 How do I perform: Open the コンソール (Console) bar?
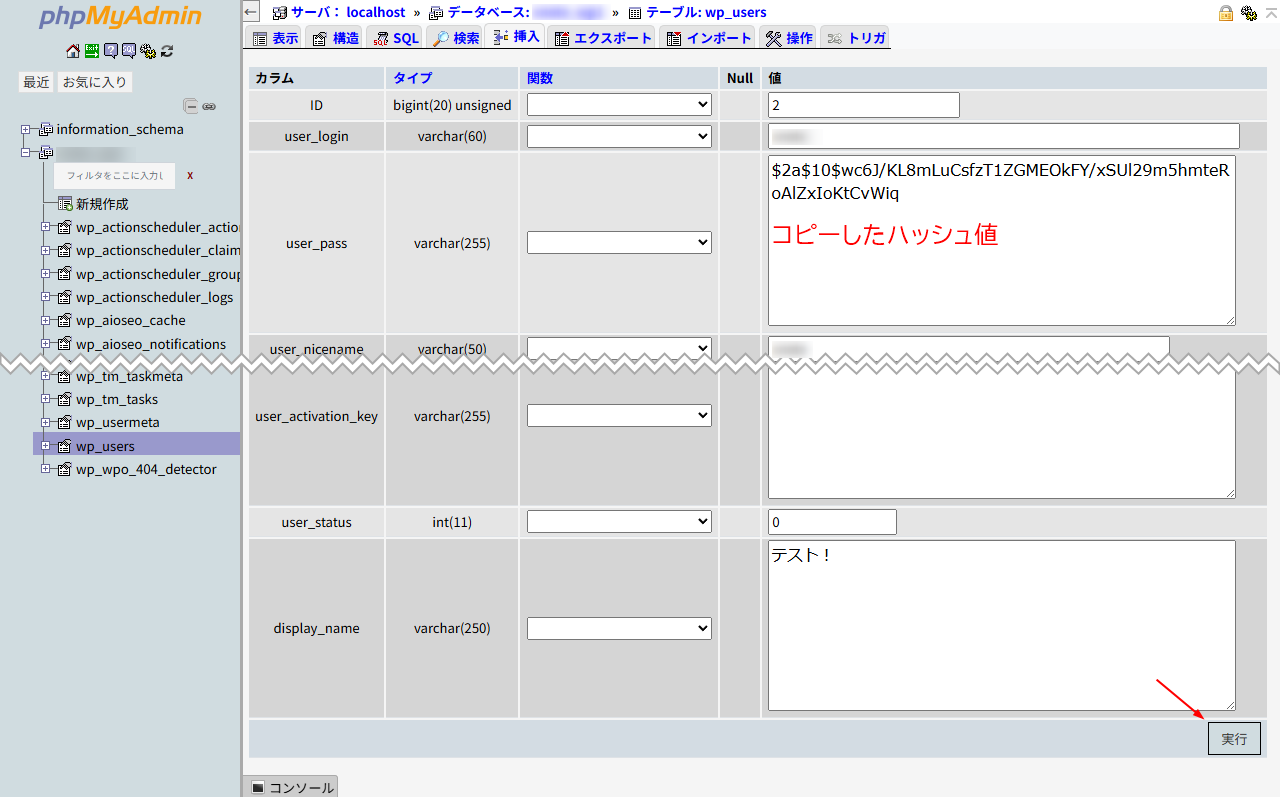[291, 787]
